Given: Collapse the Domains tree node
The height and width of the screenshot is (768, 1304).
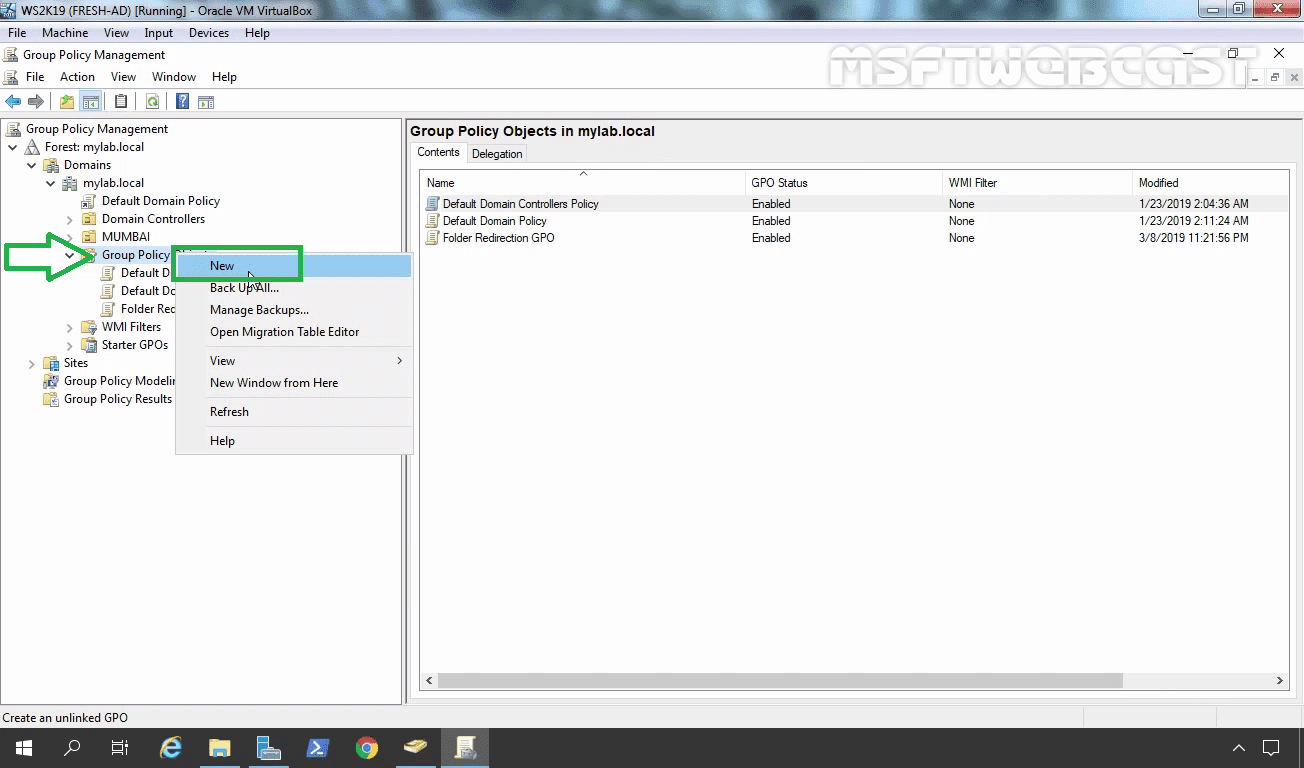Looking at the screenshot, I should (x=32, y=165).
